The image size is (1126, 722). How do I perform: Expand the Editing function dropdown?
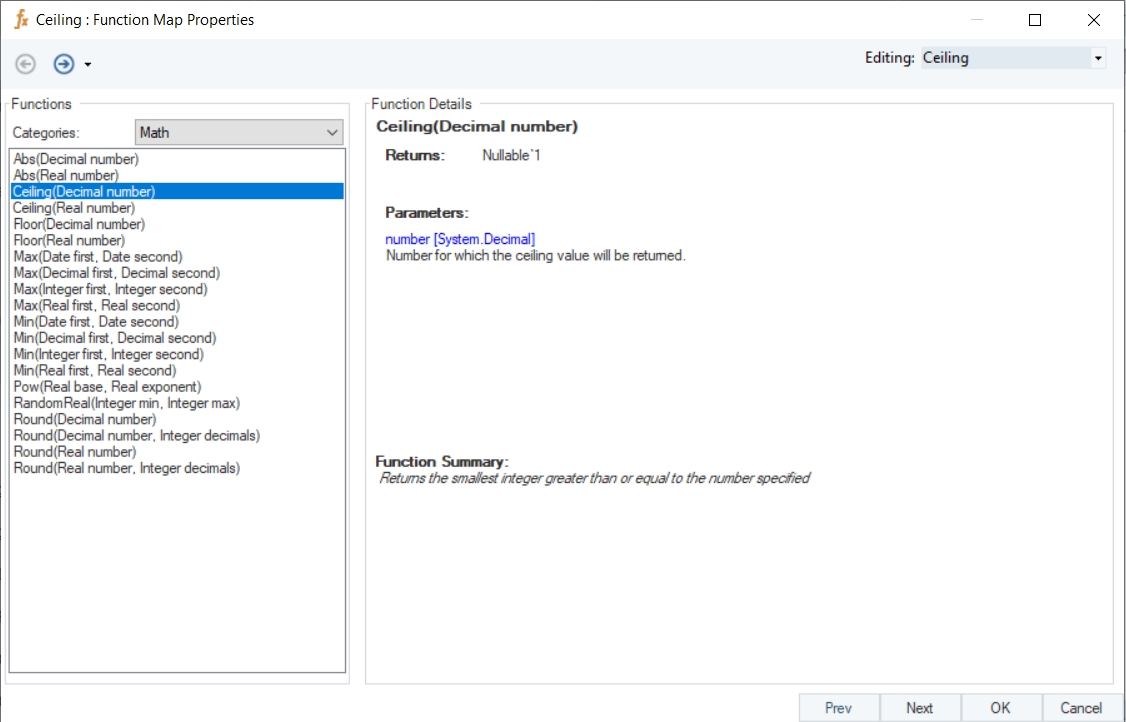pos(1098,58)
